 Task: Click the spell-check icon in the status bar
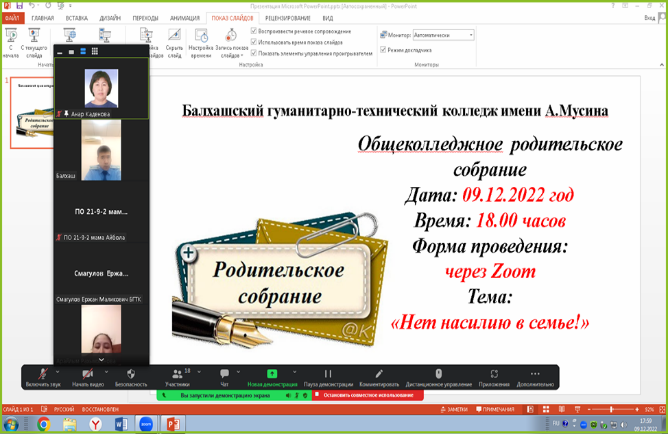click(44, 409)
